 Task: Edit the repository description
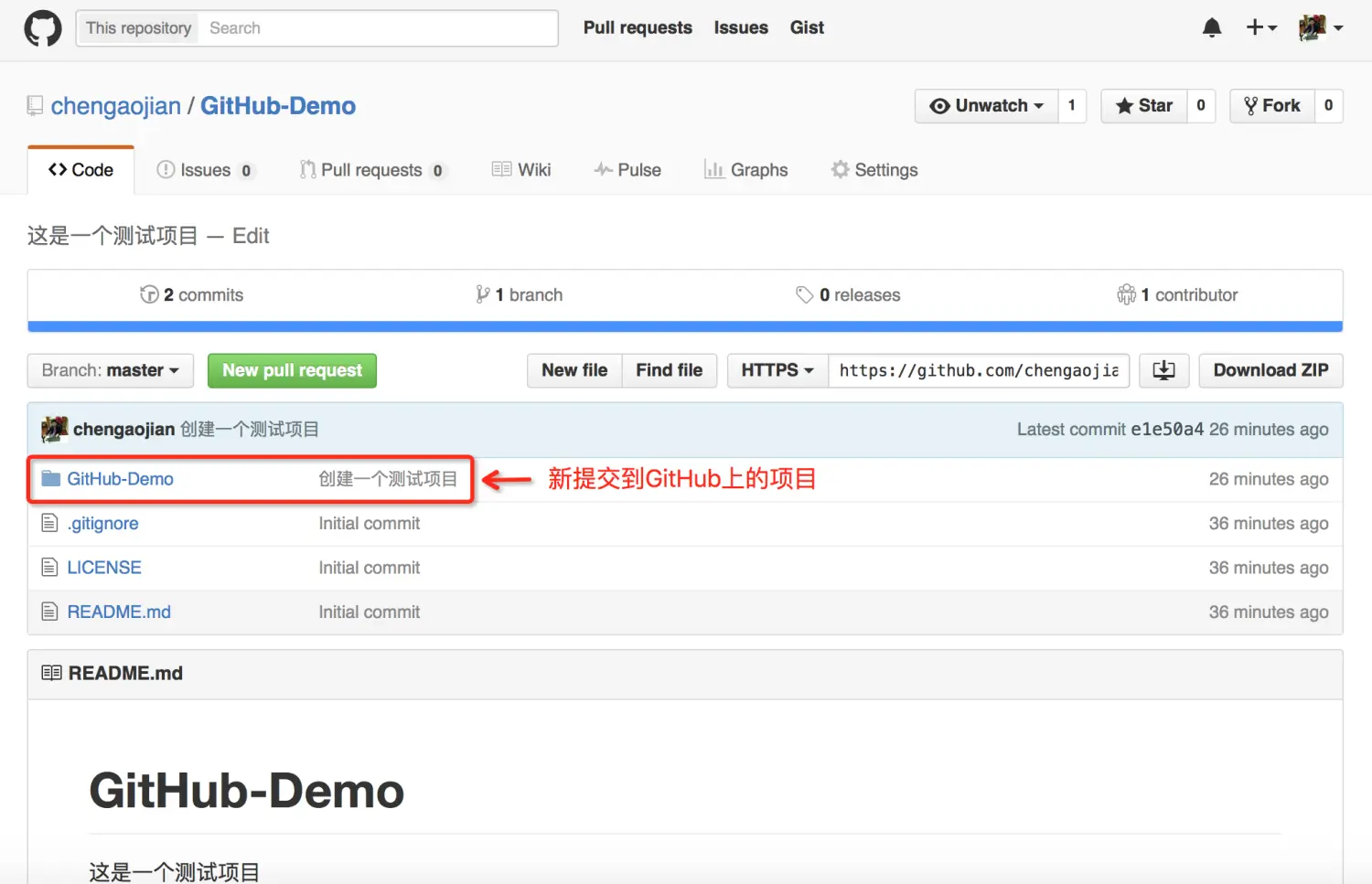pos(251,236)
